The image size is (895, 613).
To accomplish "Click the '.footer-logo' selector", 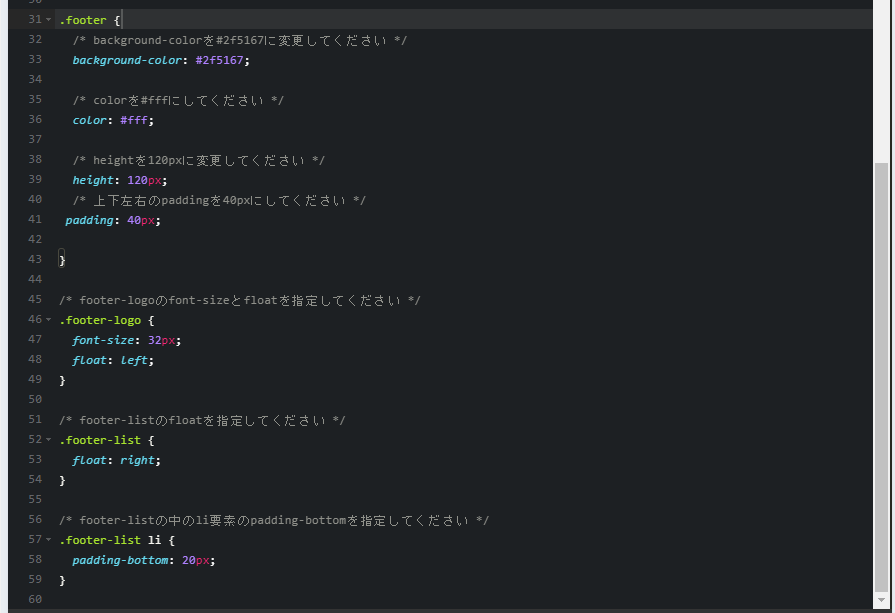I will [x=100, y=320].
